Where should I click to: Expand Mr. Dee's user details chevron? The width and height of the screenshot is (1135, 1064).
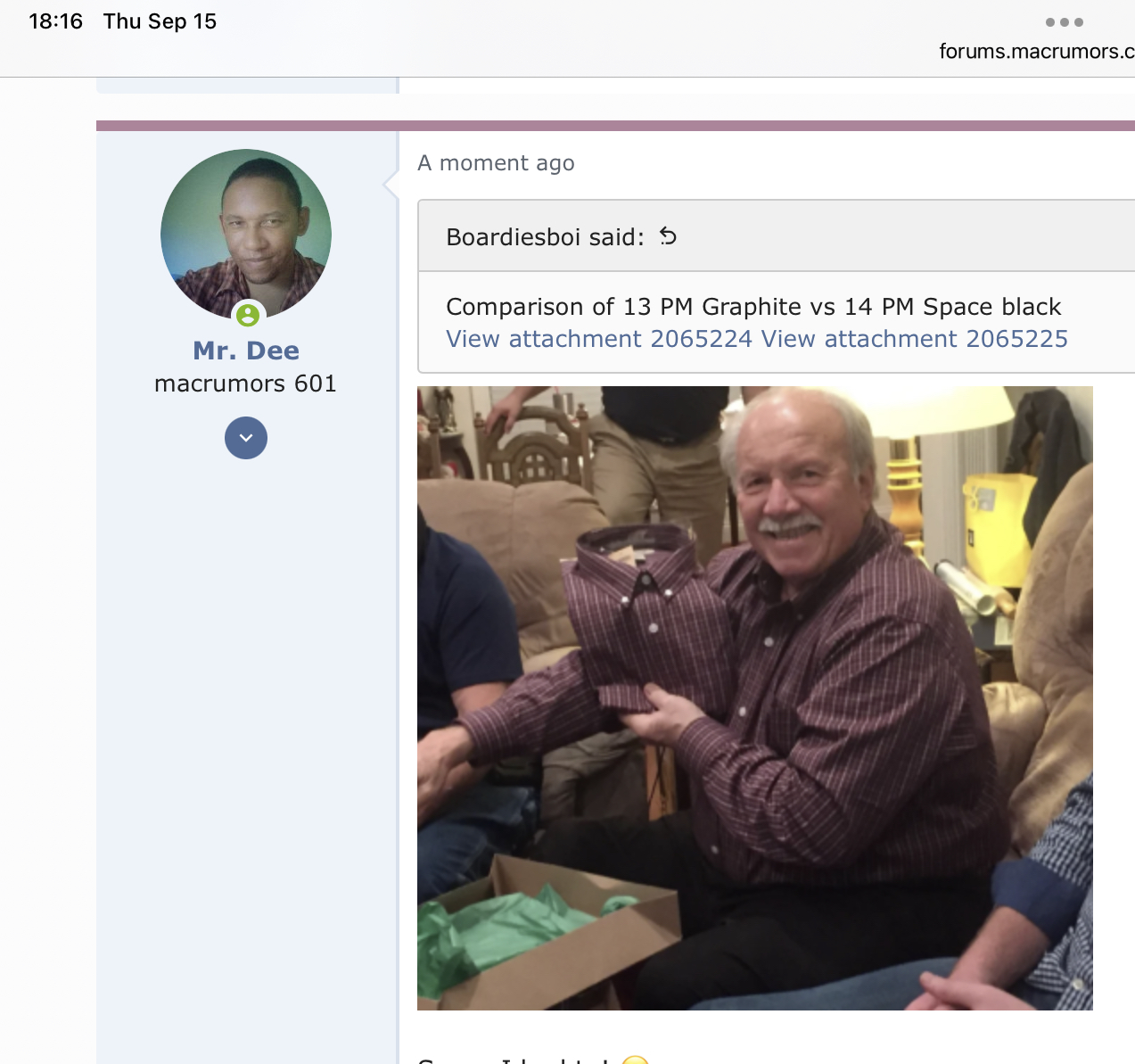click(246, 438)
